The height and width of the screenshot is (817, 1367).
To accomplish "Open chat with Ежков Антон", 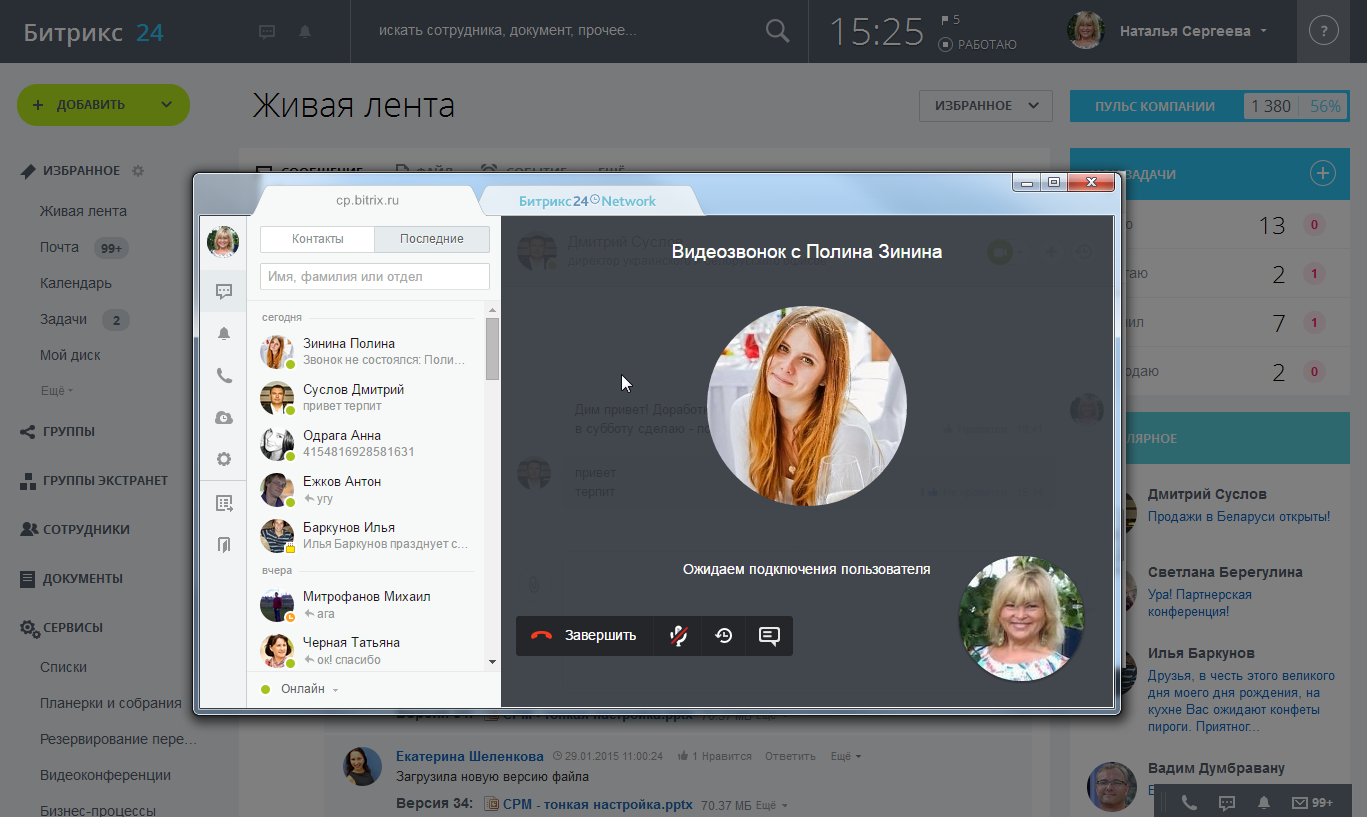I will (x=366, y=489).
